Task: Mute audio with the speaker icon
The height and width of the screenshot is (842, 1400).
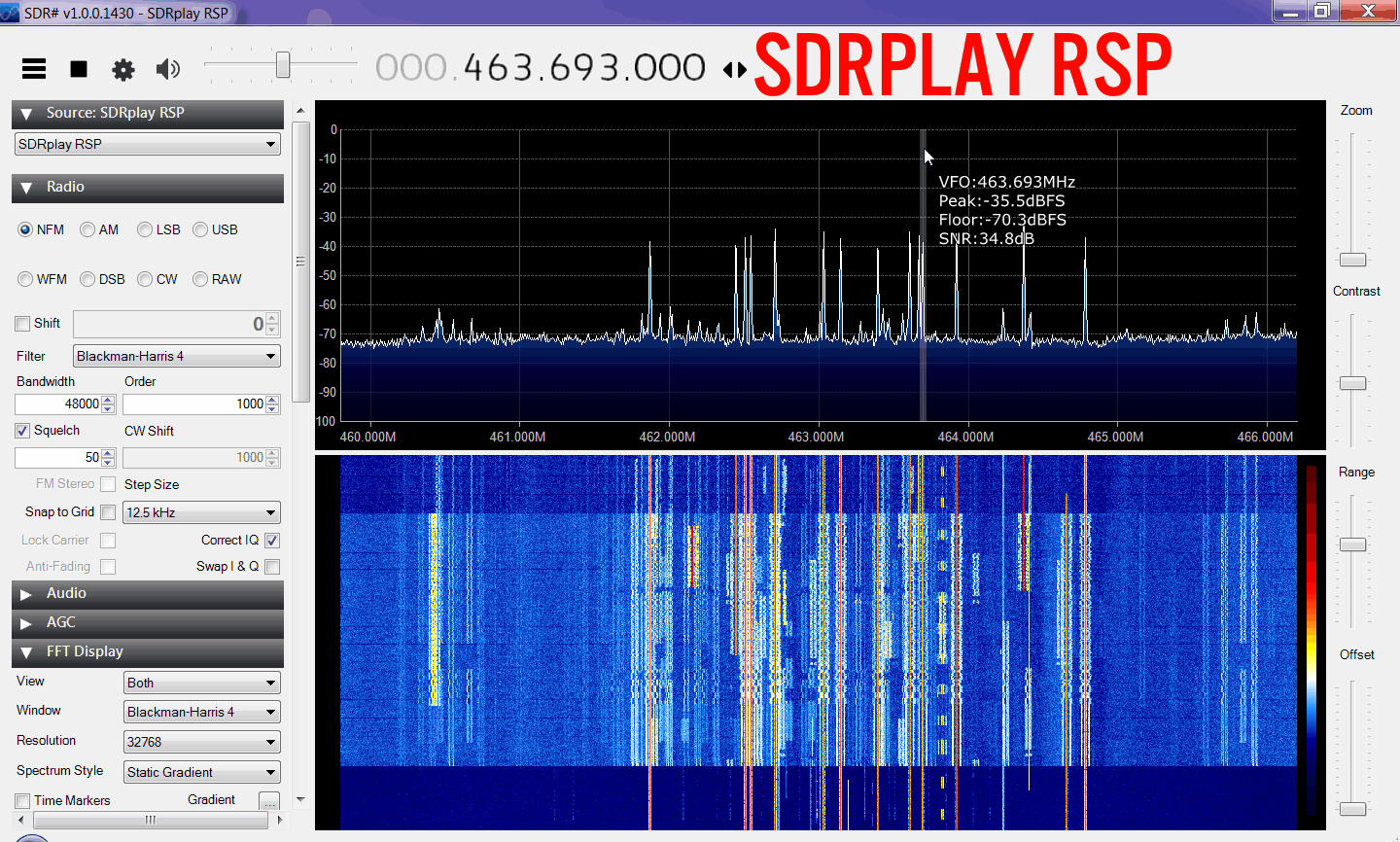Action: click(168, 68)
